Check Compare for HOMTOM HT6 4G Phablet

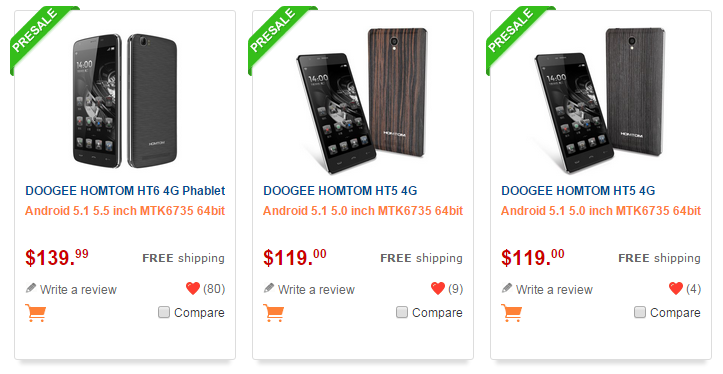tap(164, 312)
